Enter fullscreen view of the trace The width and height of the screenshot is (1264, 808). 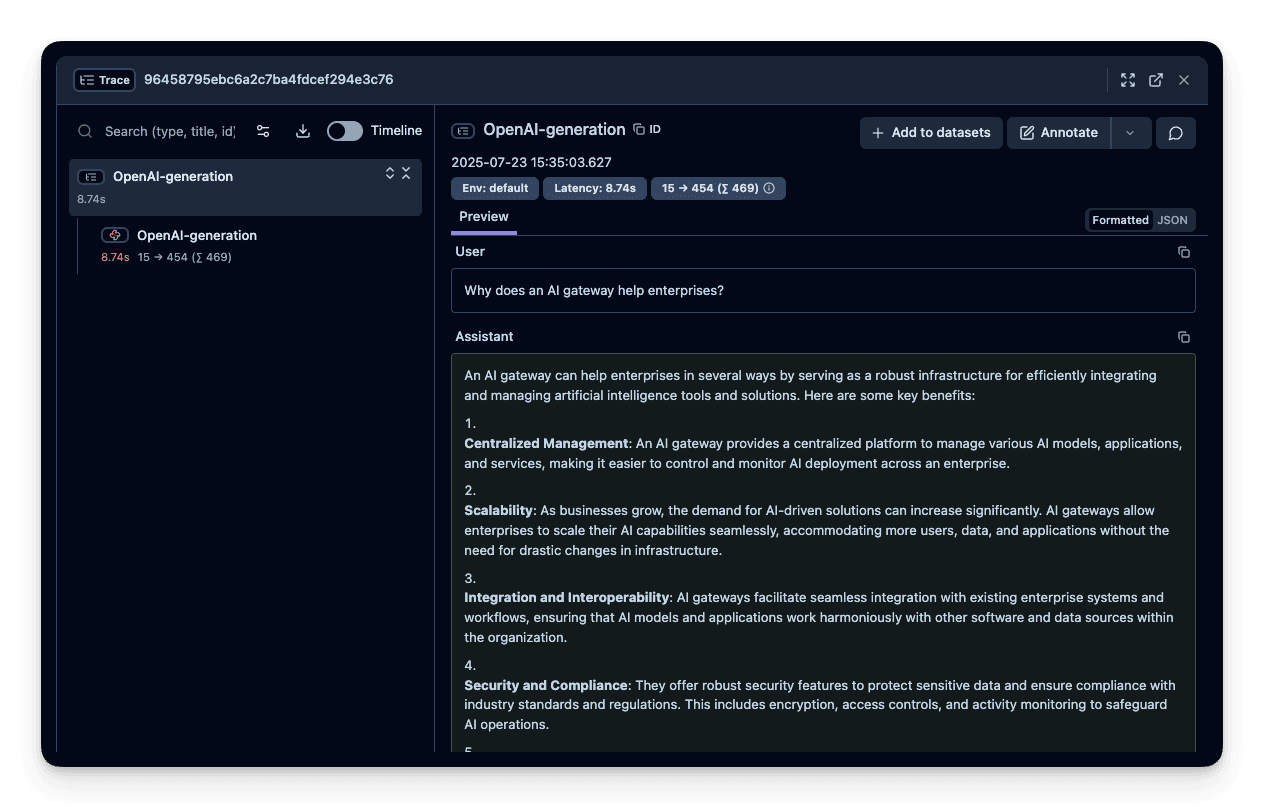pyautogui.click(x=1128, y=80)
